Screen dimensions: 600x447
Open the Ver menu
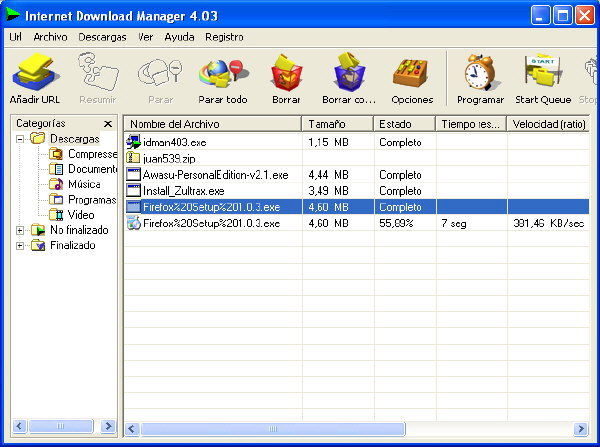tap(145, 37)
